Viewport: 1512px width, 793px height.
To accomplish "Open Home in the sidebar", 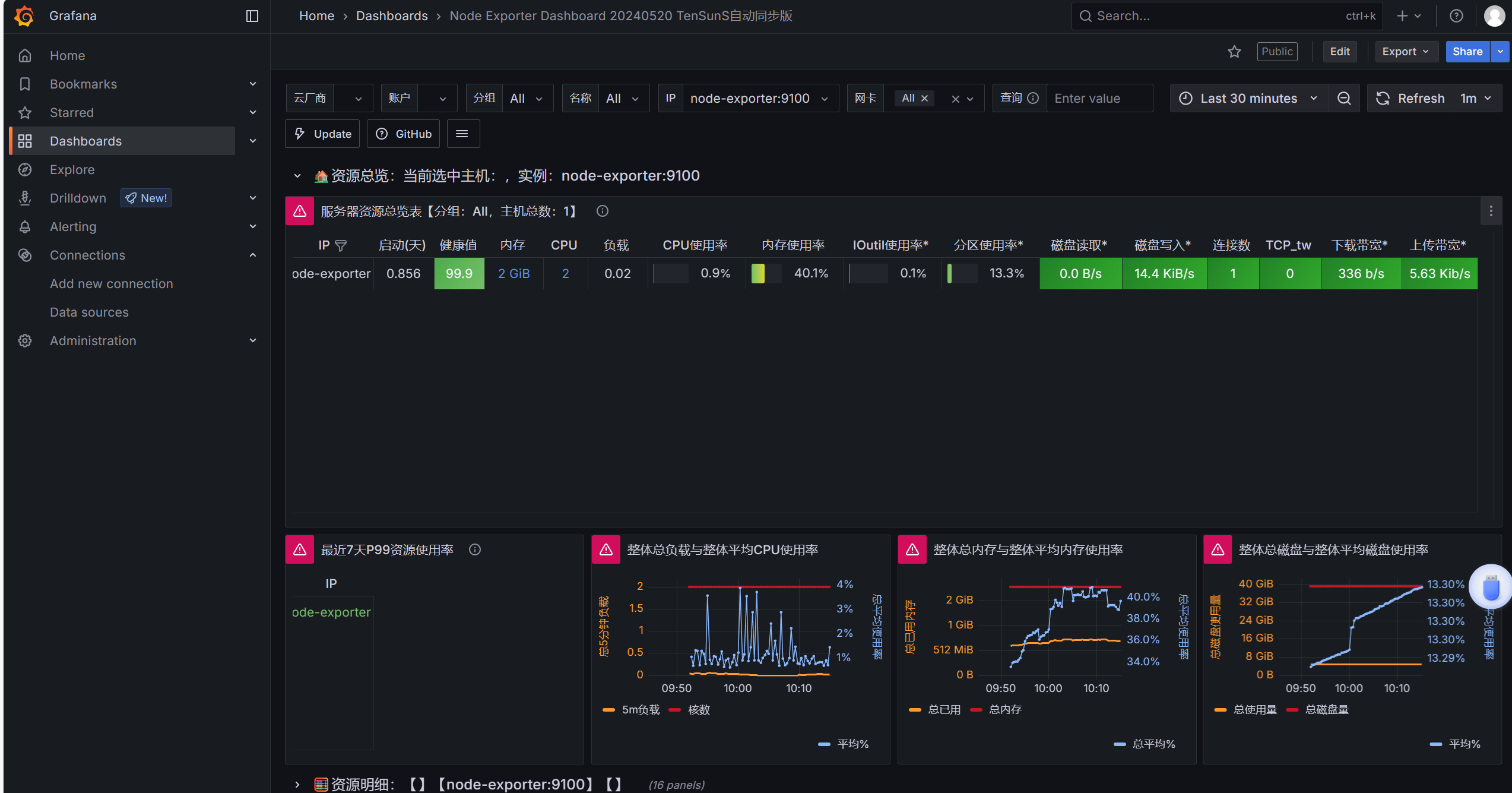I will point(67,55).
